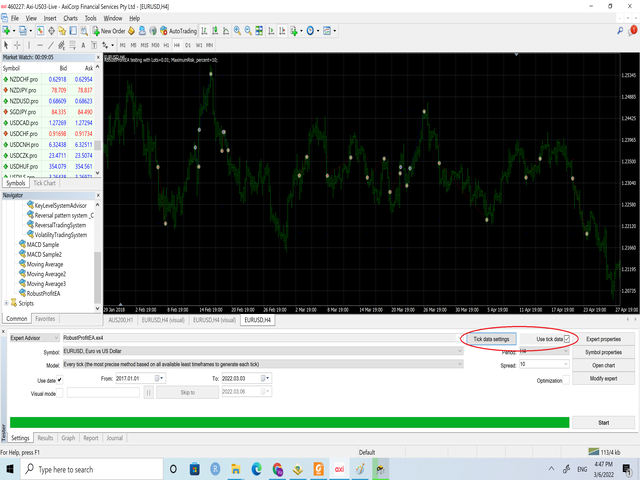Image resolution: width=640 pixels, height=480 pixels.
Task: Open the templates icon
Action: click(327, 31)
